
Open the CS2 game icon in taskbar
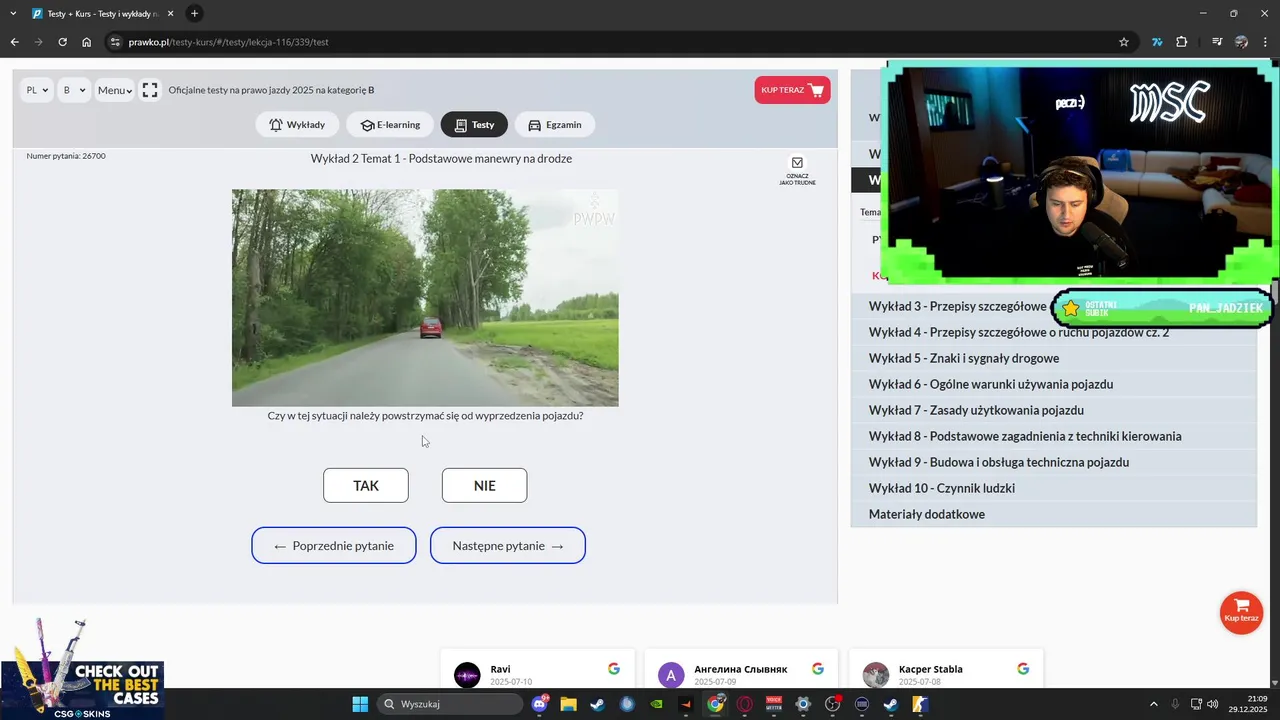click(x=920, y=704)
